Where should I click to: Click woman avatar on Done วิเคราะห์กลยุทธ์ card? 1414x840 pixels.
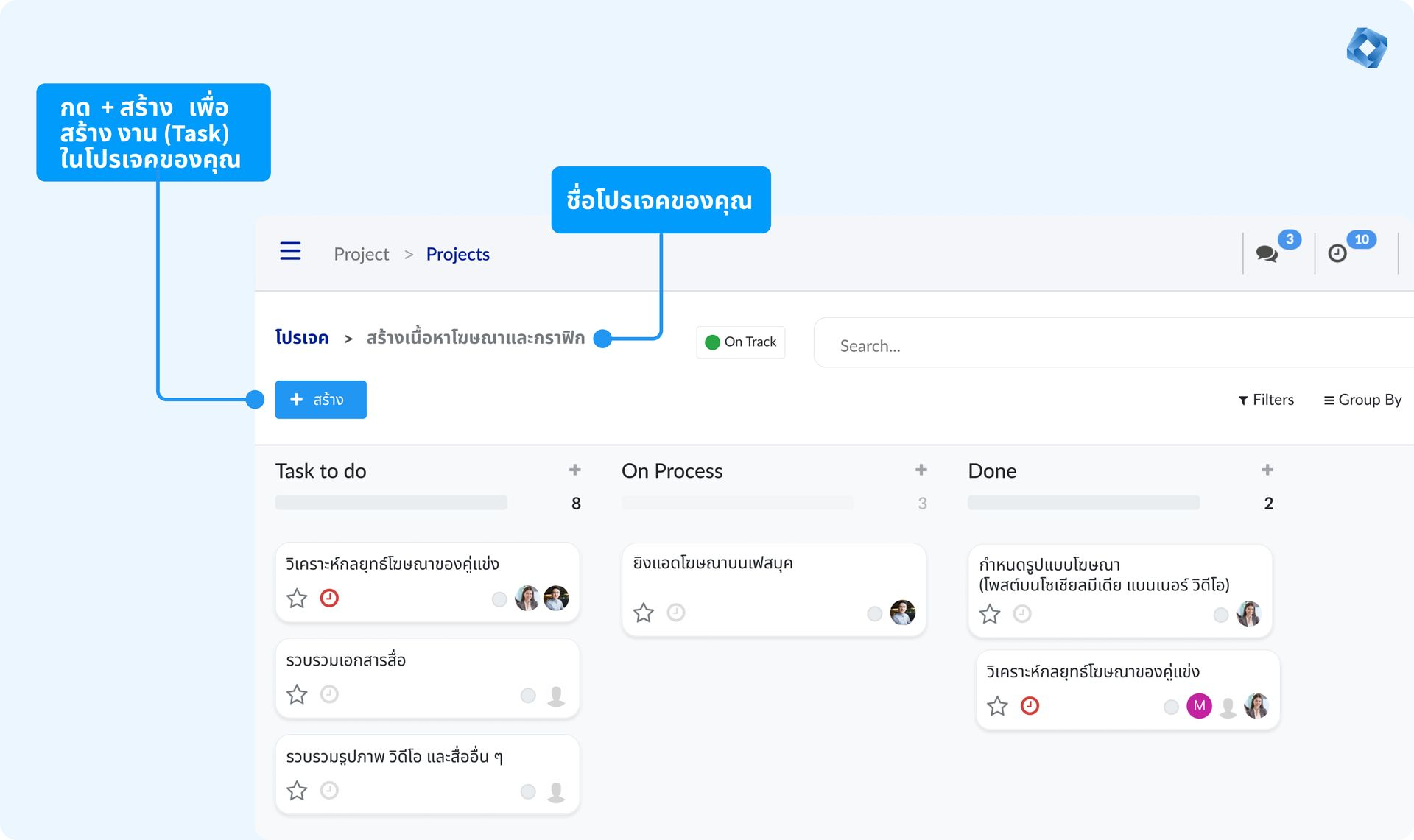tap(1256, 706)
